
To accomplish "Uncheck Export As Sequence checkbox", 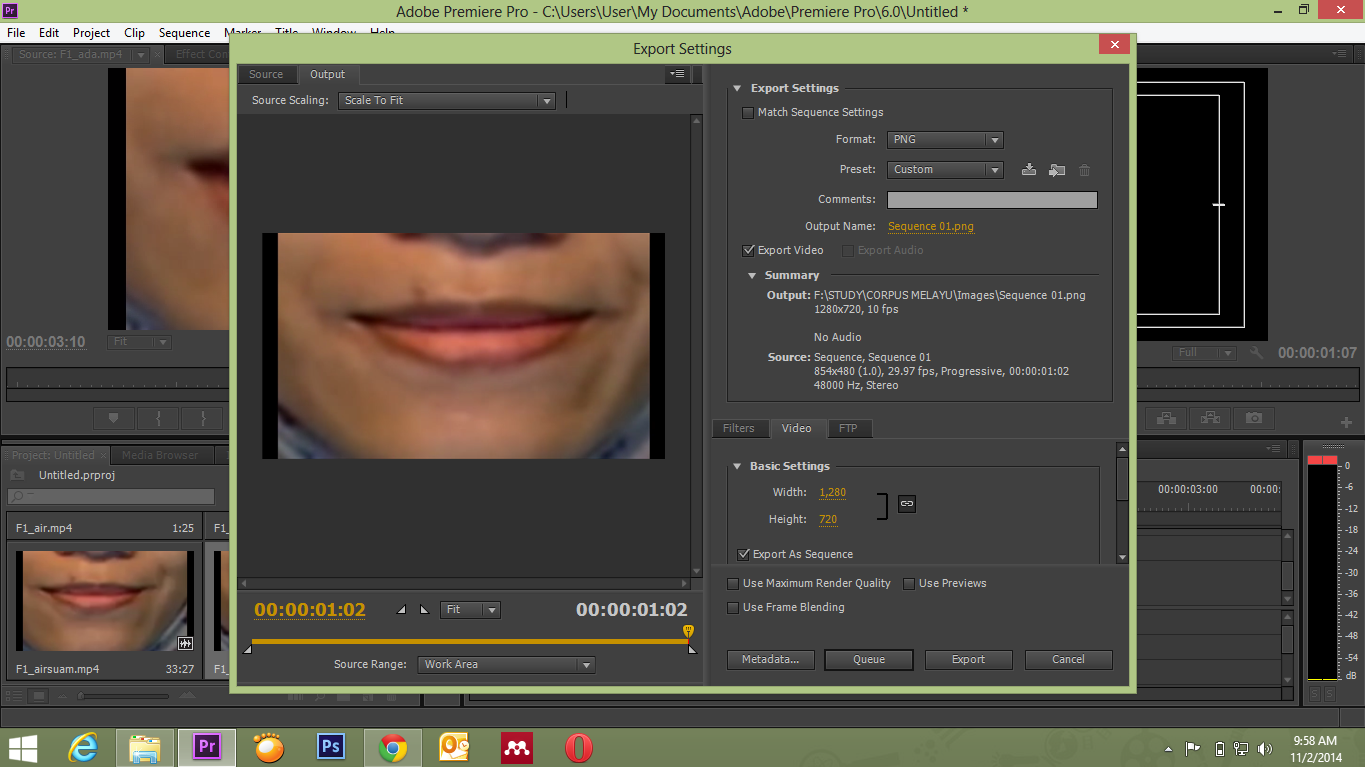I will 743,554.
